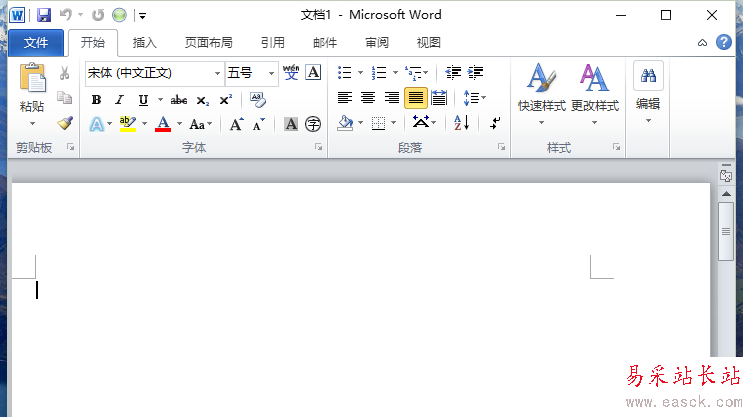Click the Clear Formatting eraser icon
This screenshot has width=743, height=417.
[x=258, y=100]
